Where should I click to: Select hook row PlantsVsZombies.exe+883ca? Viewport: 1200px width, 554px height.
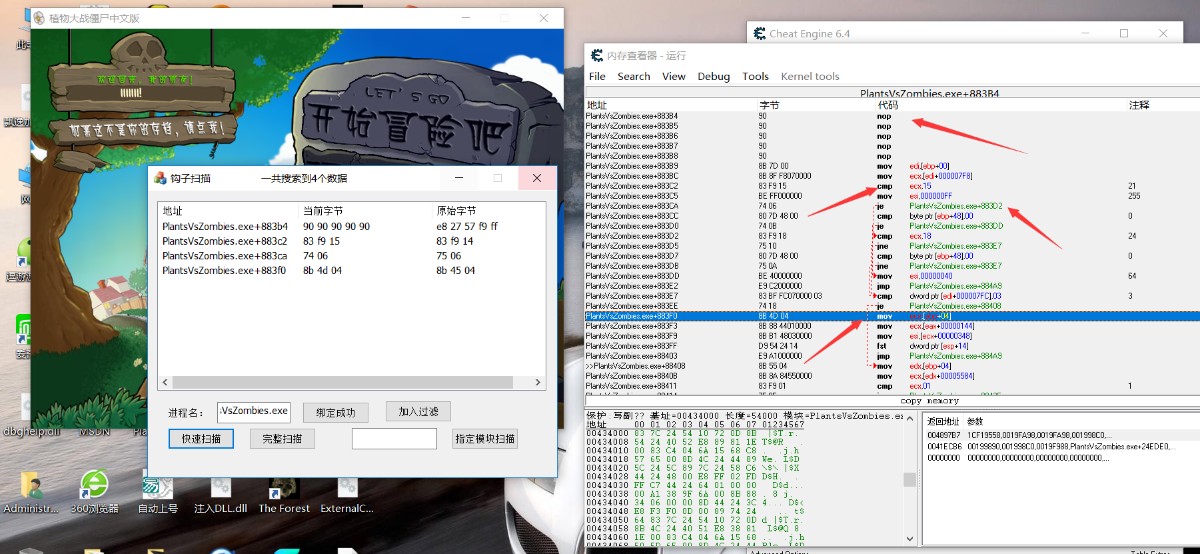(x=350, y=256)
